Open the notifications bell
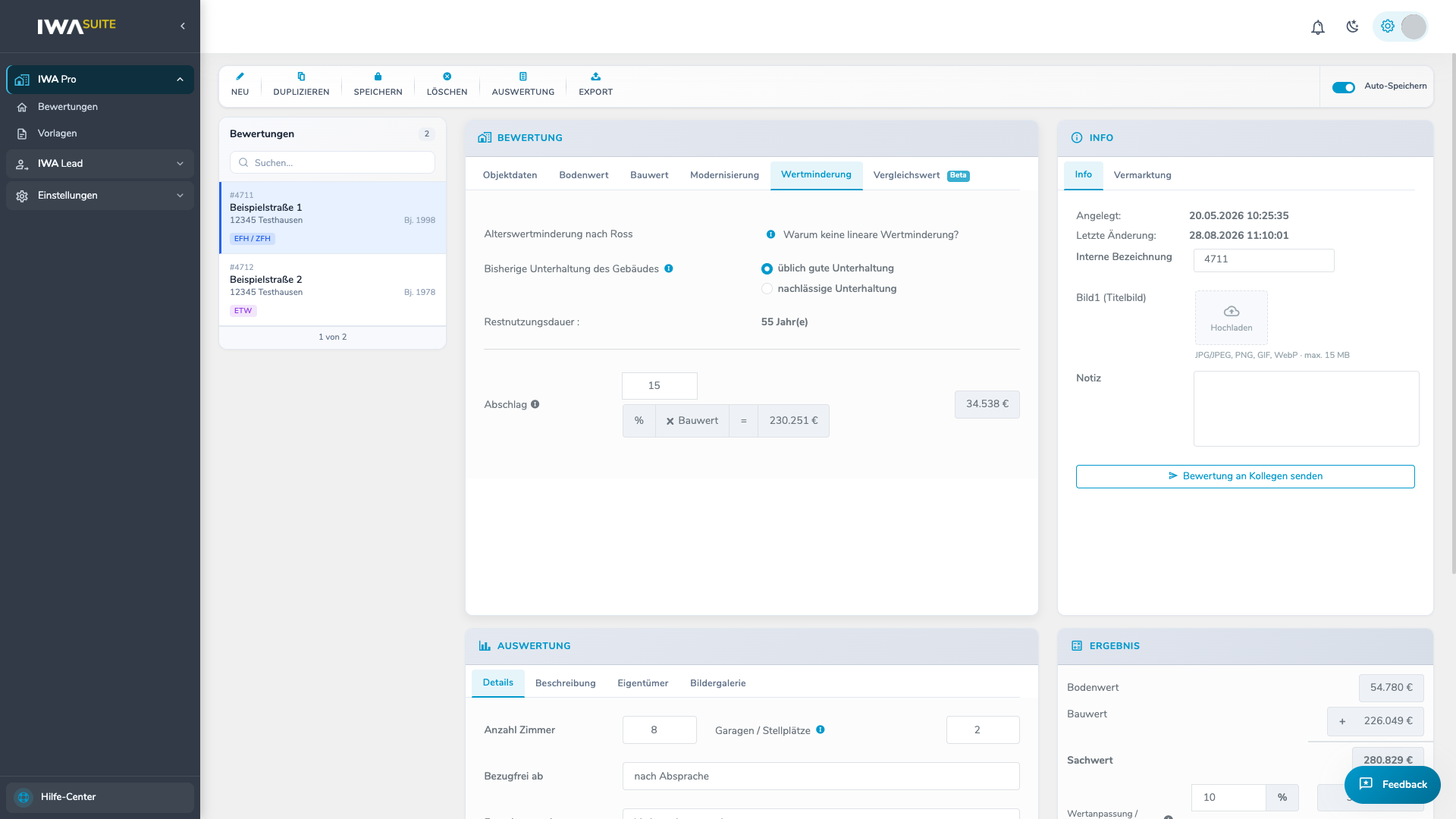This screenshot has height=819, width=1456. (x=1318, y=27)
